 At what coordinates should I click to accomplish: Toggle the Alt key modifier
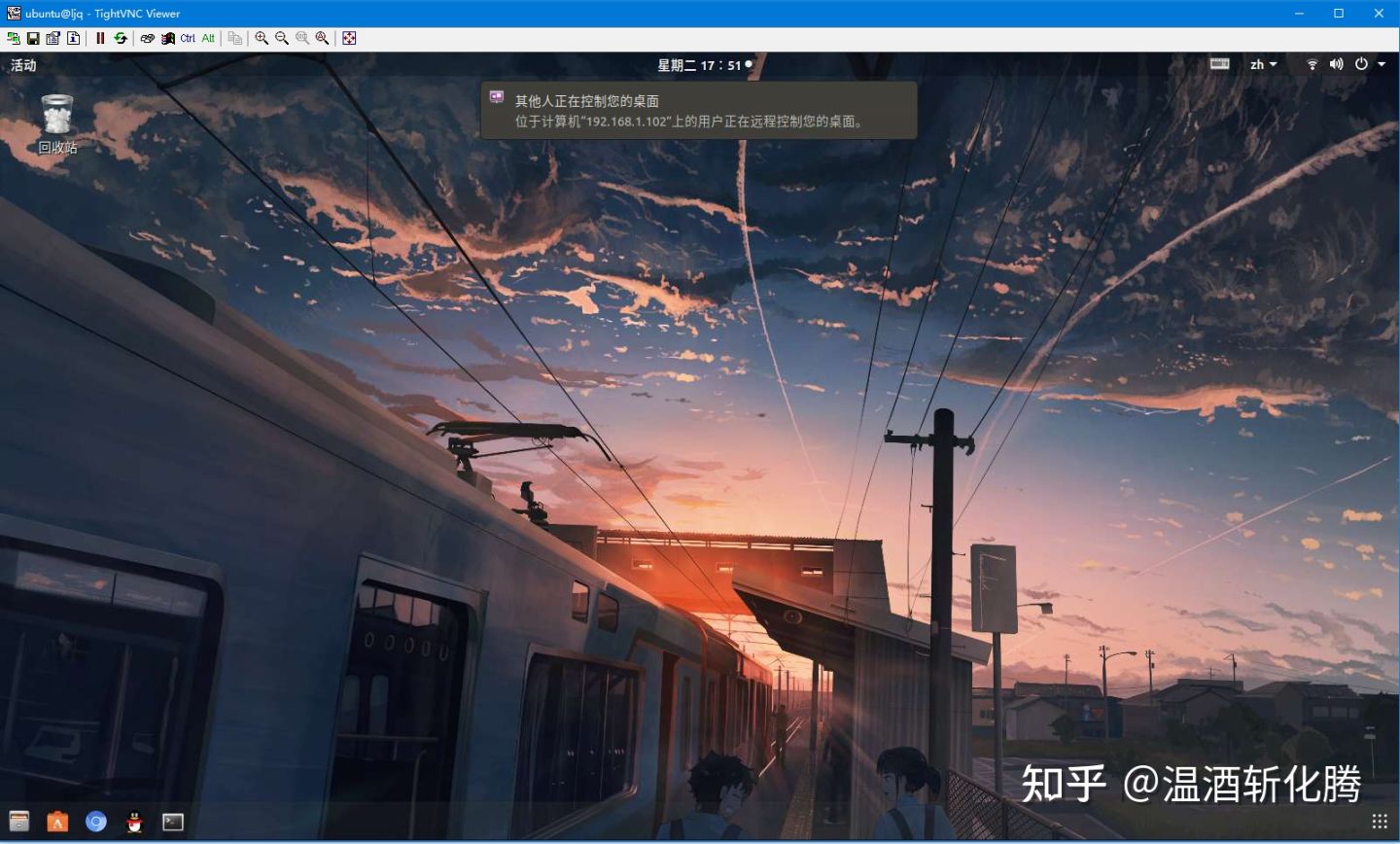coord(208,38)
